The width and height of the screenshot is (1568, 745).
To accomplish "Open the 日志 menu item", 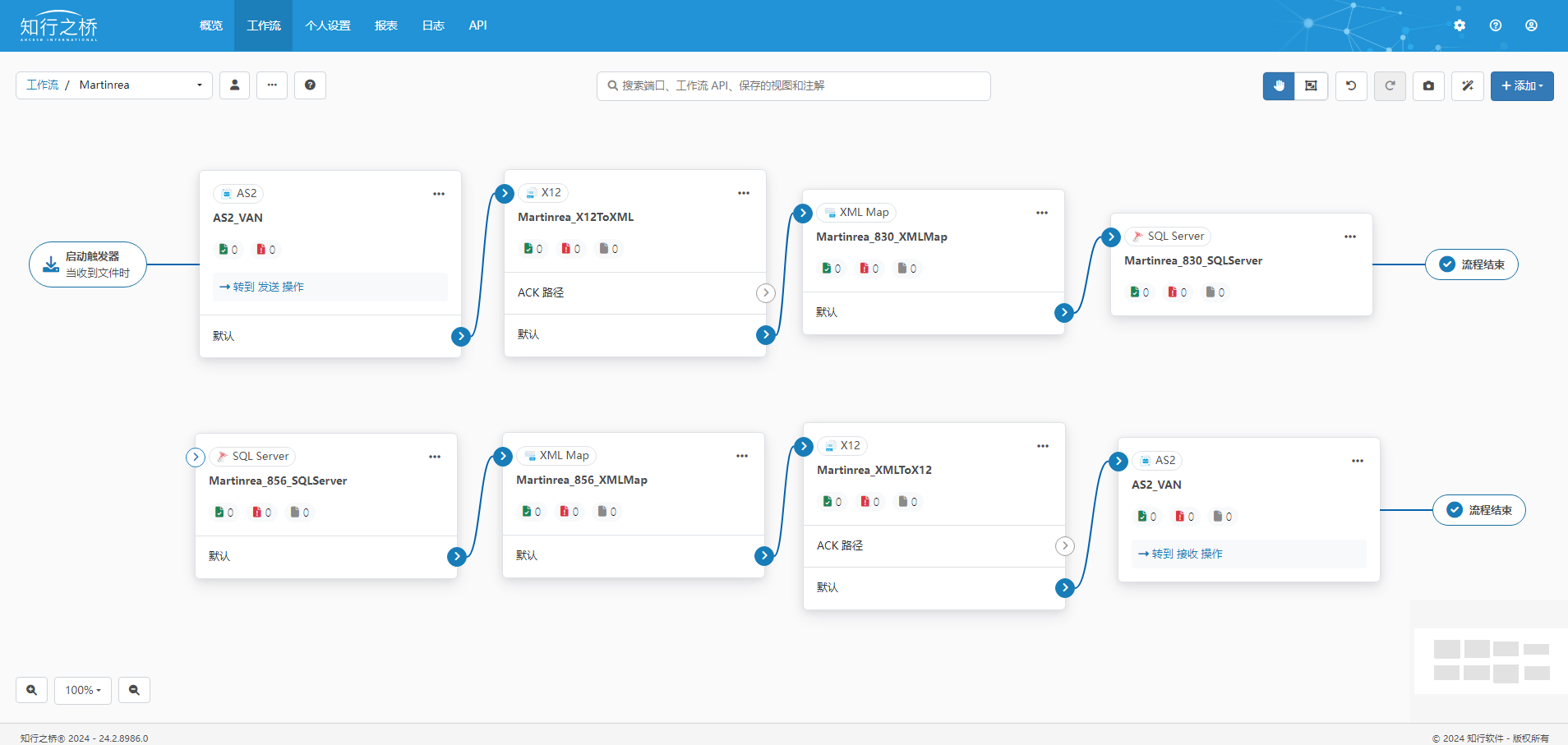I will [433, 25].
